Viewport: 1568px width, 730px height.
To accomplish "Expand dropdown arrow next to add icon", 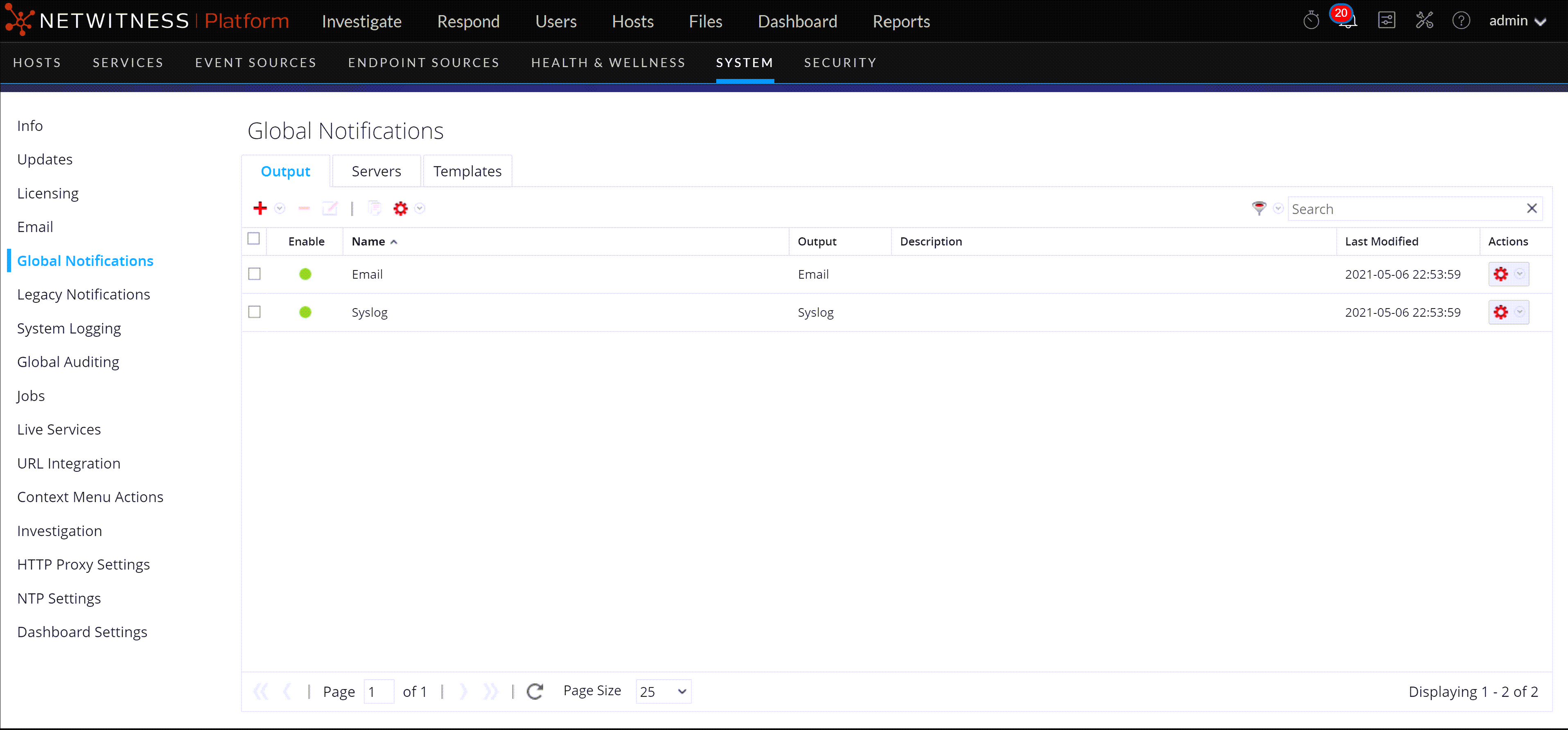I will 280,209.
